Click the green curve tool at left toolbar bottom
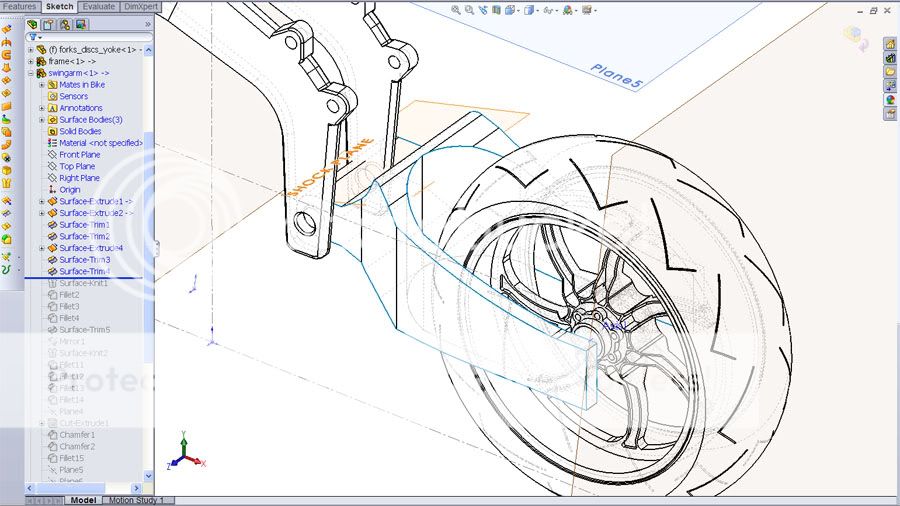 point(6,270)
